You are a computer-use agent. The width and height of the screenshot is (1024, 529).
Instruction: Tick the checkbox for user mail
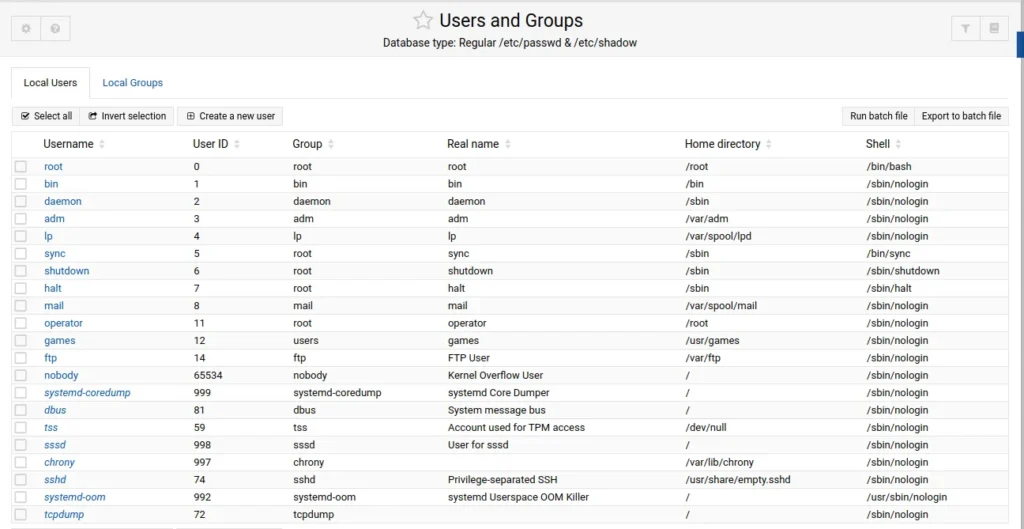click(21, 306)
